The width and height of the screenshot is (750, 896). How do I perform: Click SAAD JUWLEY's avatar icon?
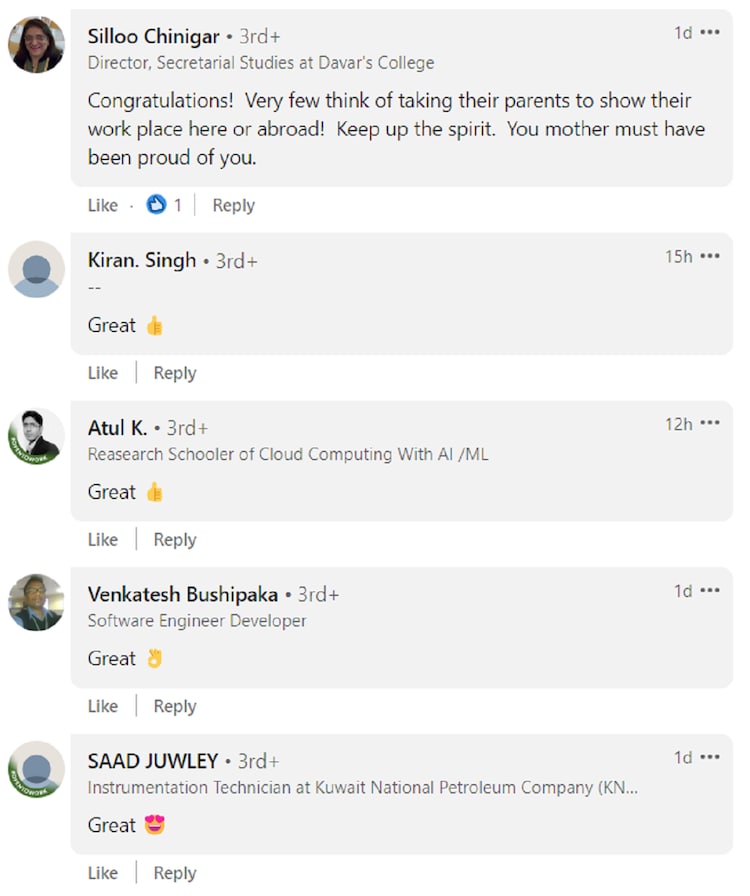(37, 770)
